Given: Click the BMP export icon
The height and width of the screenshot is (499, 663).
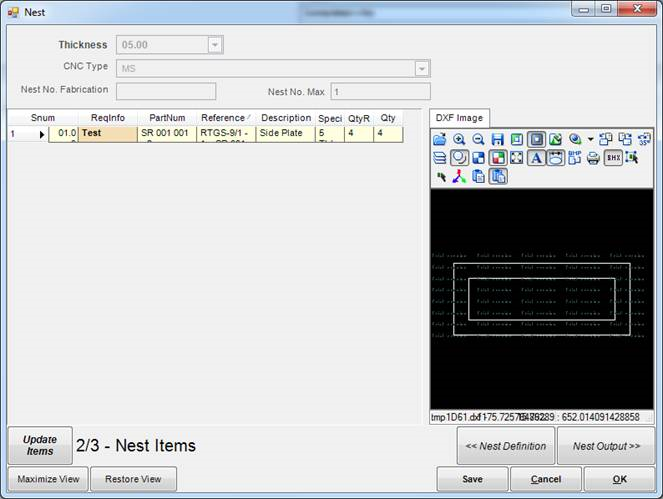Looking at the screenshot, I should 574,158.
